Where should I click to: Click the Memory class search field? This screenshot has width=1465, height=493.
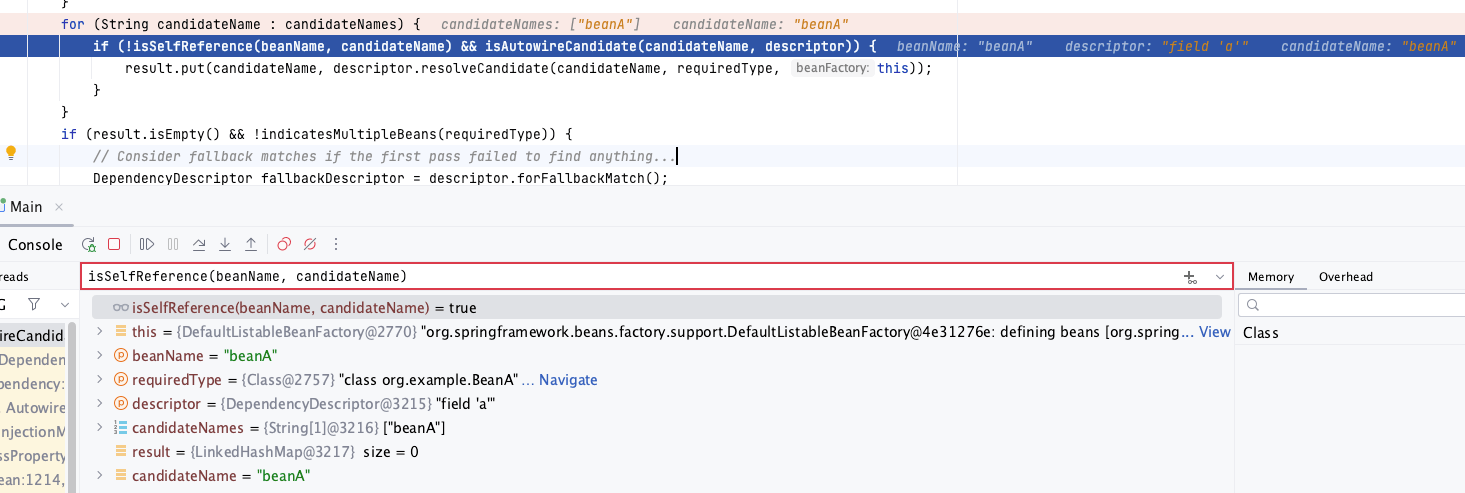pyautogui.click(x=1351, y=305)
